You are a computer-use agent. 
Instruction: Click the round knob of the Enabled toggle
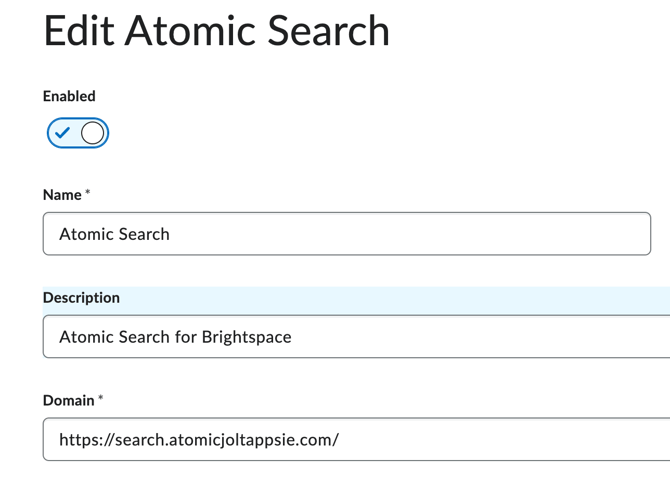(x=92, y=133)
